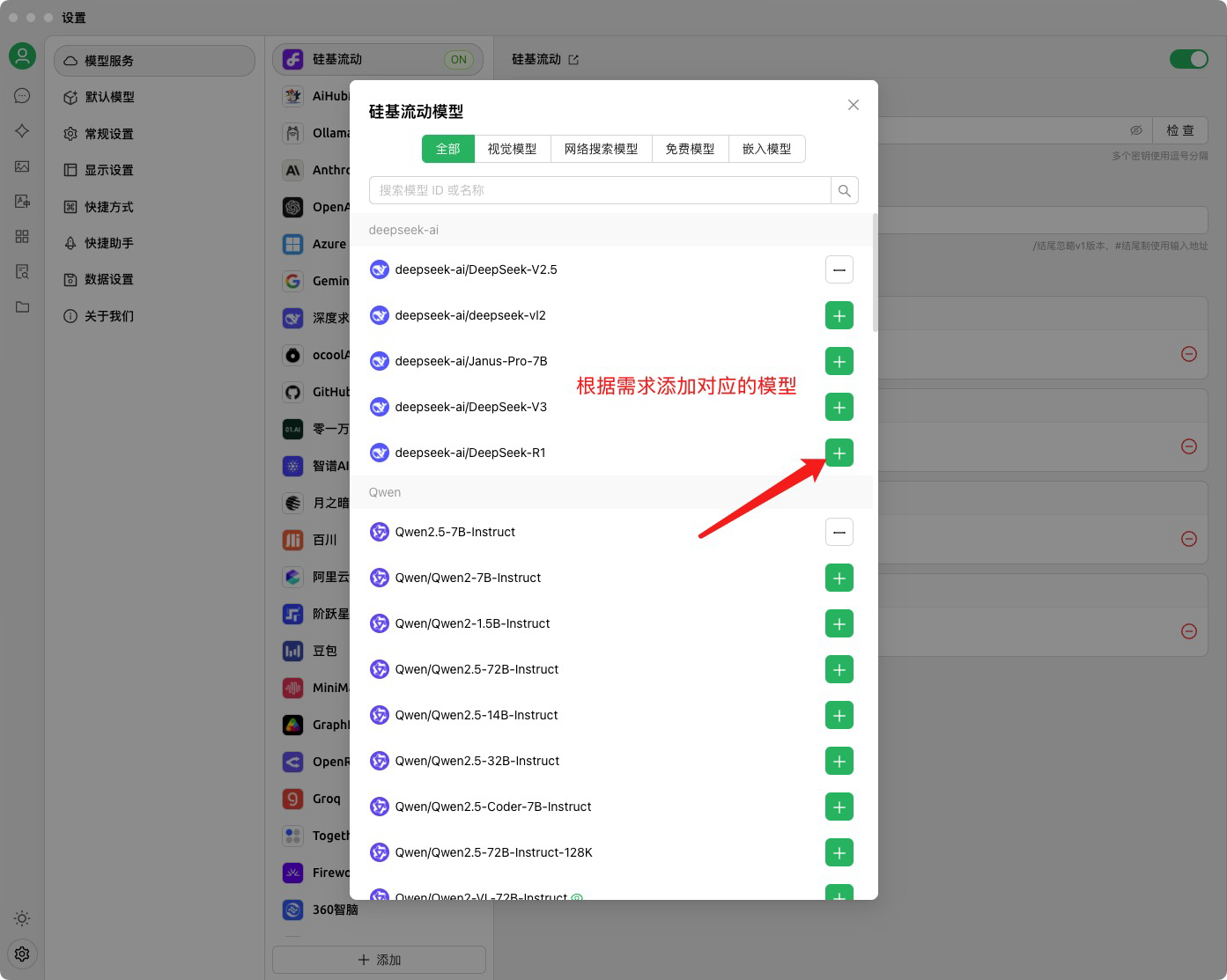This screenshot has height=980, width=1227.
Task: Remove the Qwen2.5-7B-Instruct model
Action: pyautogui.click(x=839, y=532)
